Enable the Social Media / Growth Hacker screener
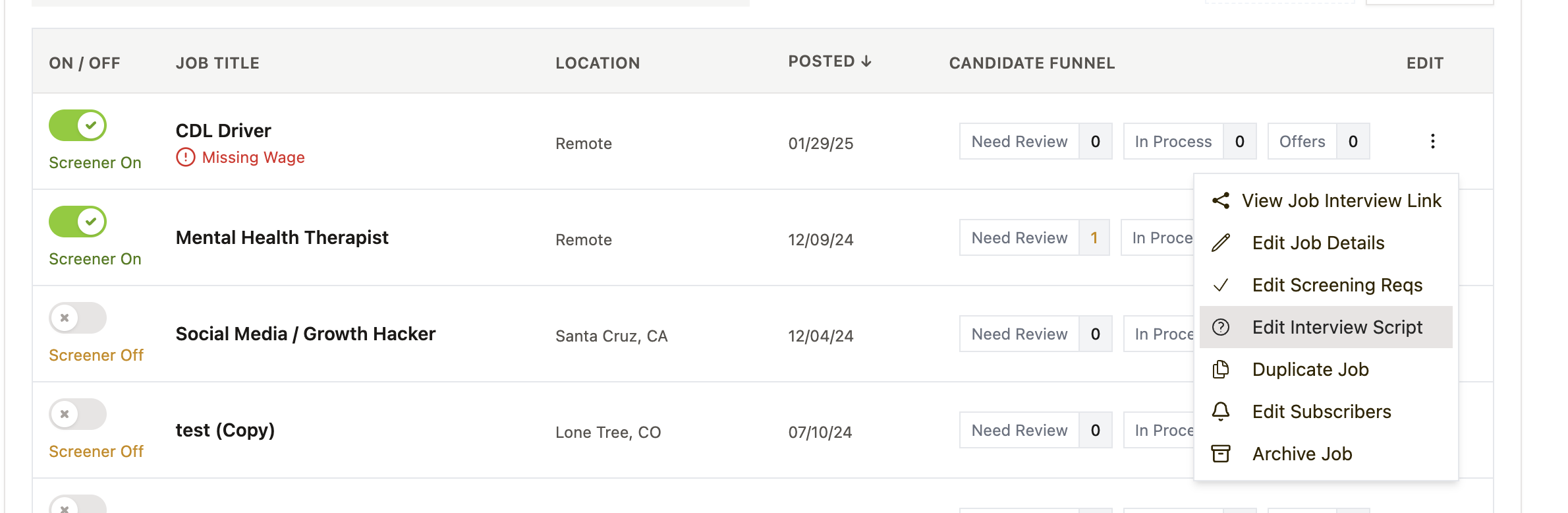This screenshot has height=513, width=1568. pos(78,318)
